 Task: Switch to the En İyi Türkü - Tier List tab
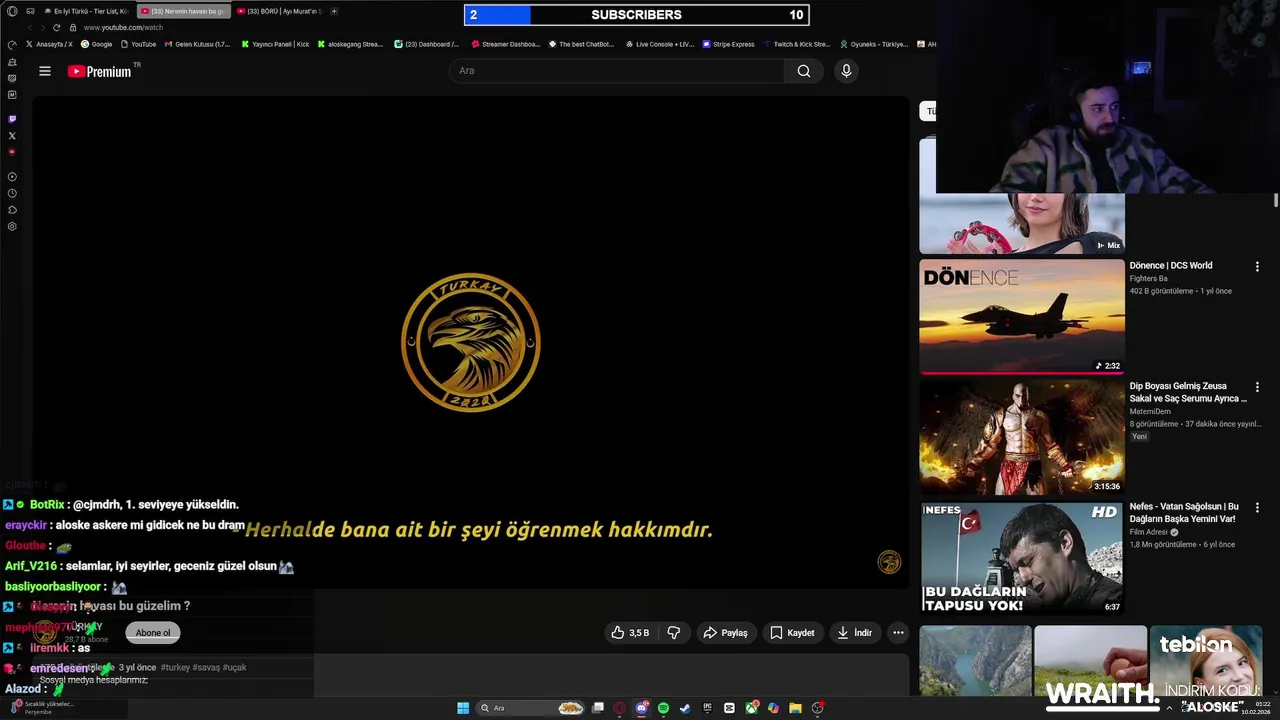pyautogui.click(x=85, y=11)
